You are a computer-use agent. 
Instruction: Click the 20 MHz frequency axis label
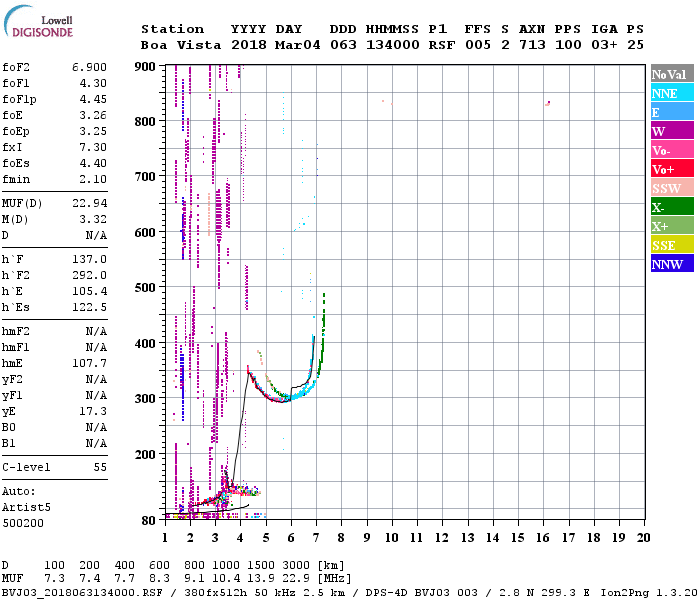[x=643, y=538]
